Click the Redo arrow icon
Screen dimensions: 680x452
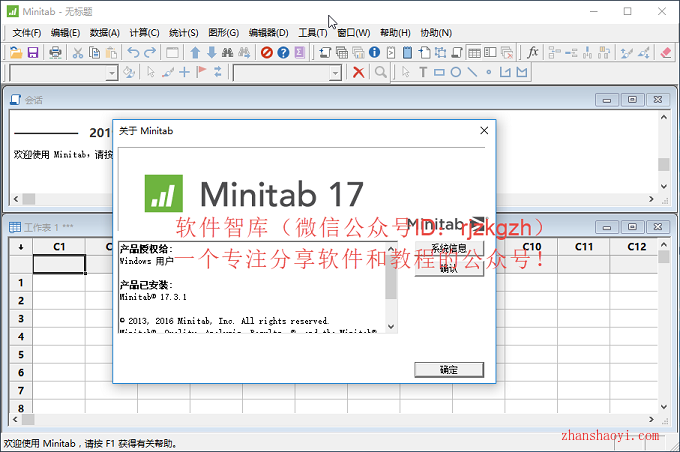coord(150,52)
